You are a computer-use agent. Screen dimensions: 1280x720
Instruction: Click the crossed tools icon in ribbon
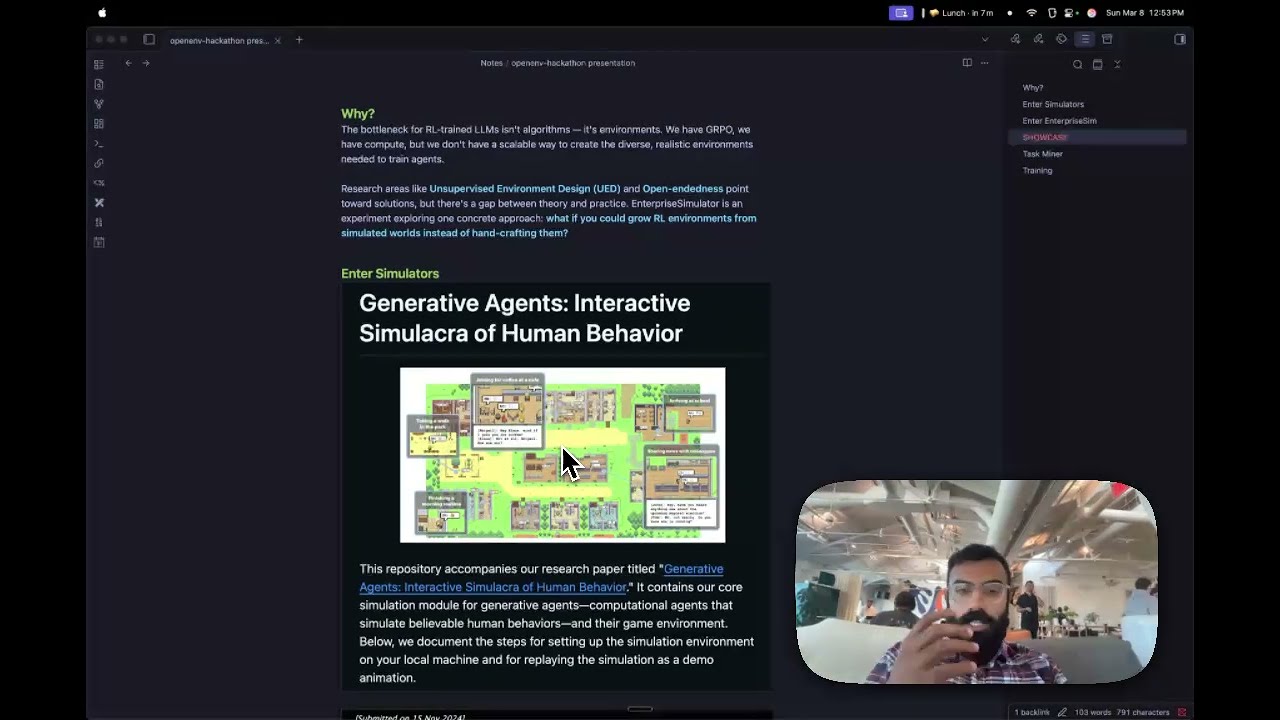click(99, 203)
